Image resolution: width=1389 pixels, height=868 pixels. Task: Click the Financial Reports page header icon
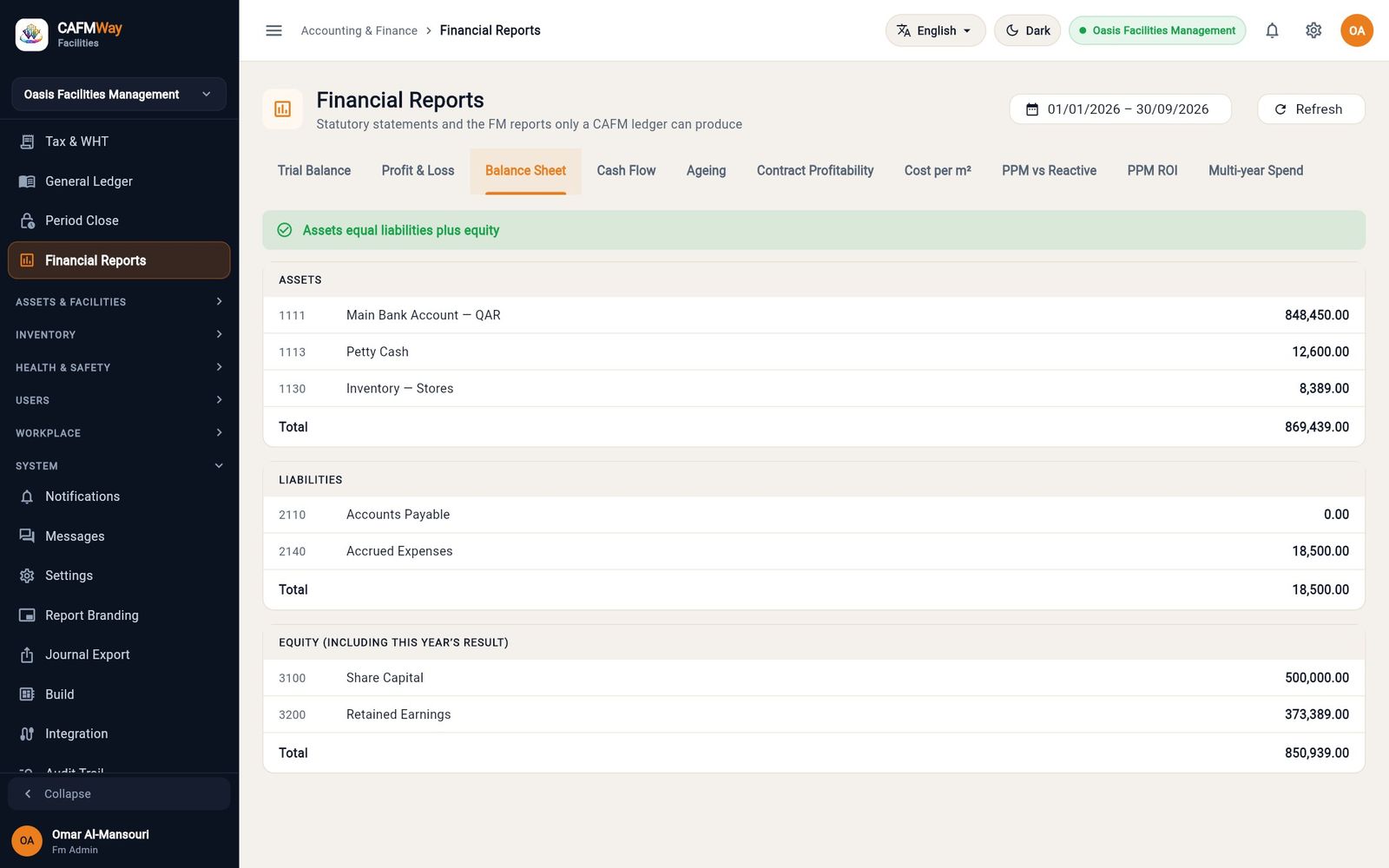tap(283, 109)
